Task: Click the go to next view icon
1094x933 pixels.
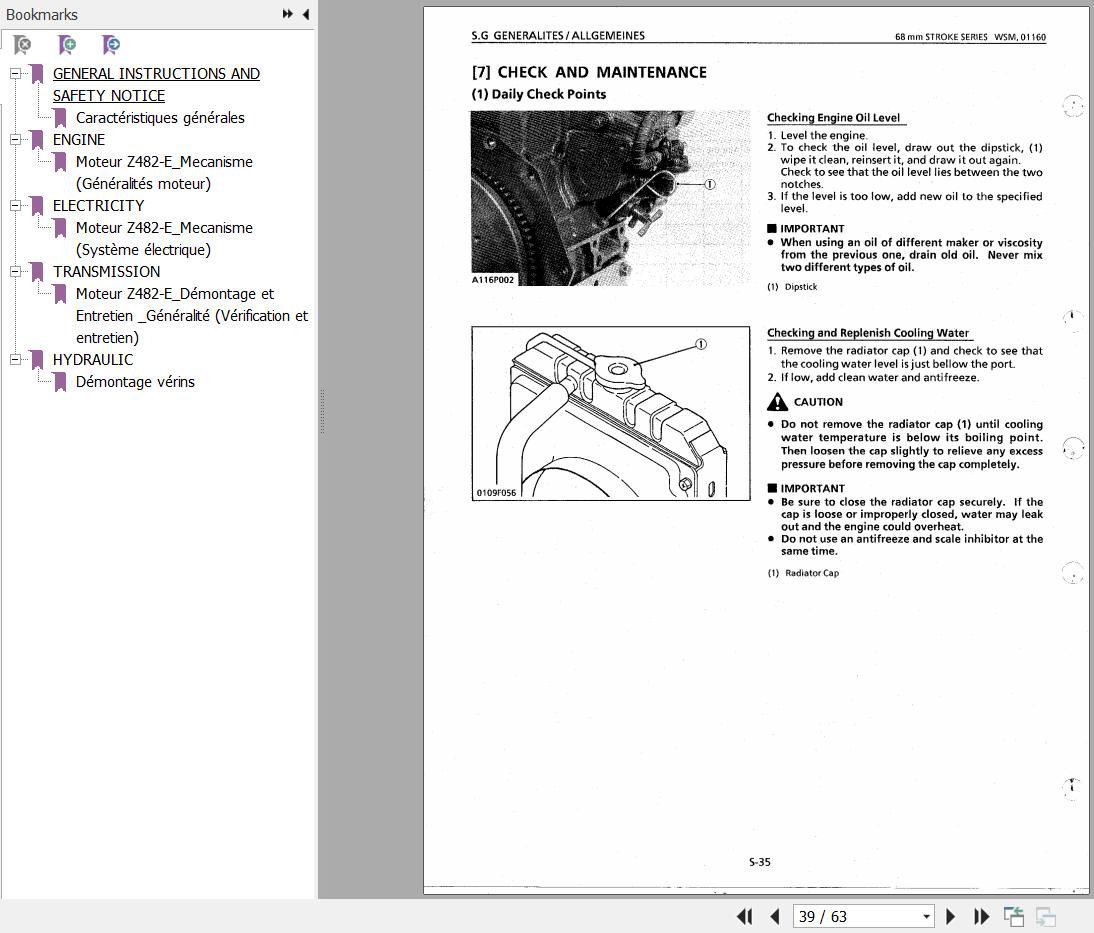Action: point(1045,916)
